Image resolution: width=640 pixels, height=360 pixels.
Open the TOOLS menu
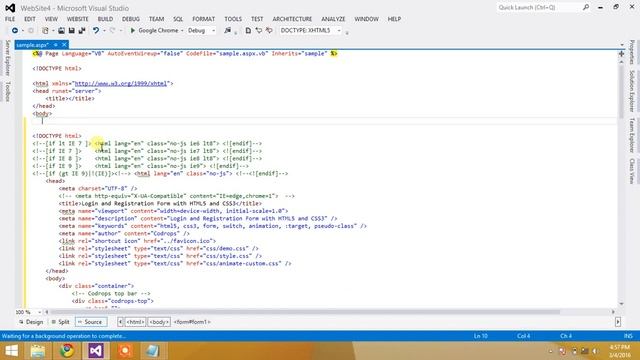tap(233, 19)
